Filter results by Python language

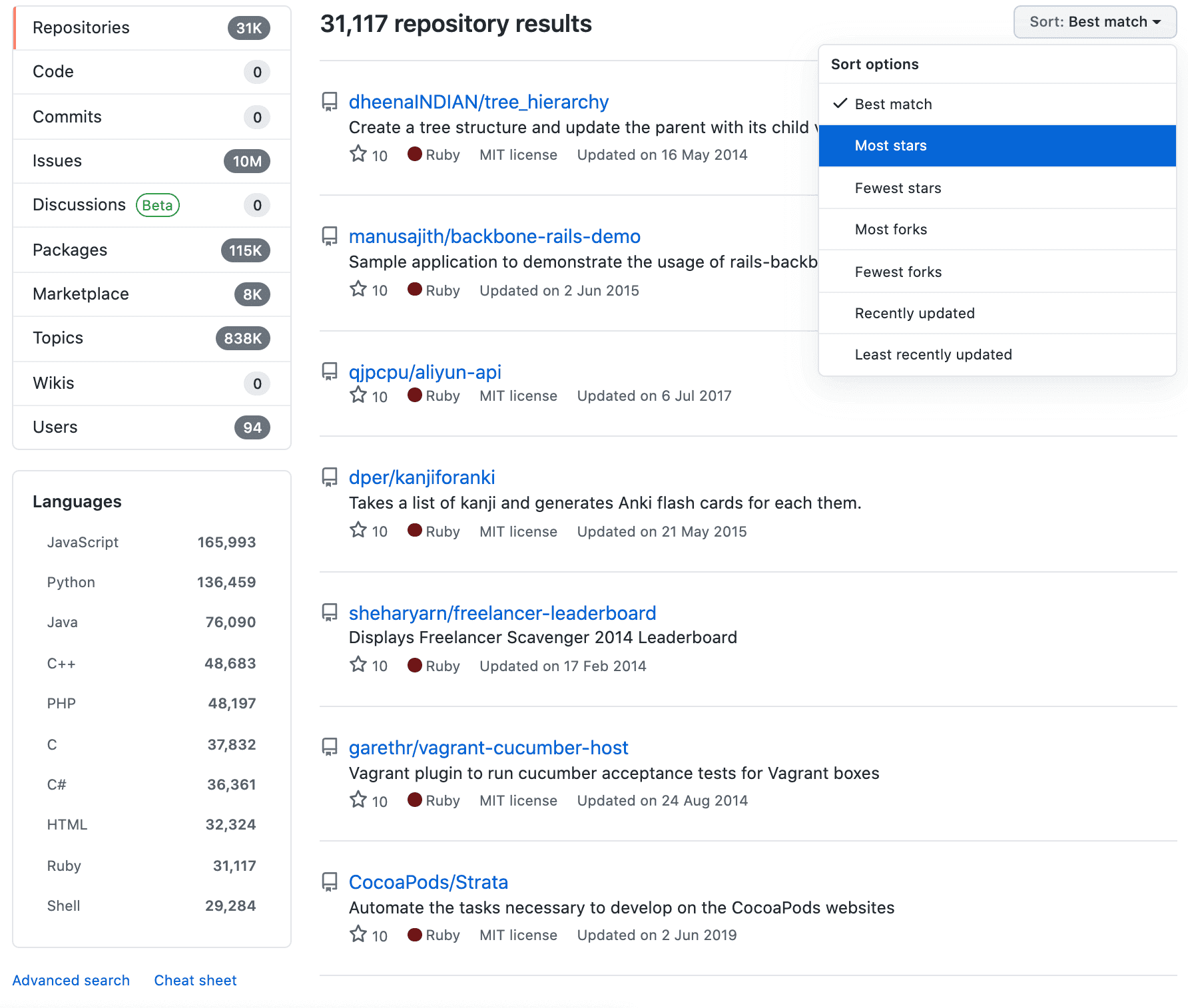(x=71, y=581)
